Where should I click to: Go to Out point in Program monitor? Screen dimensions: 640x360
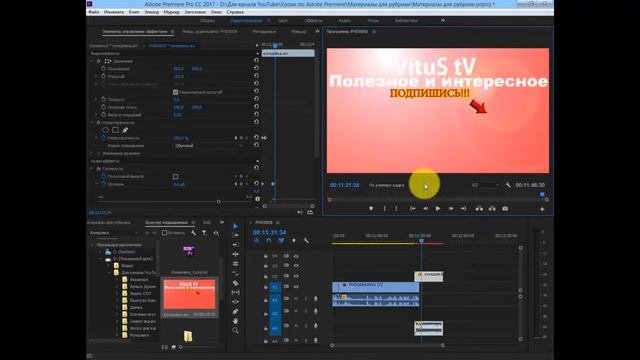coord(463,209)
